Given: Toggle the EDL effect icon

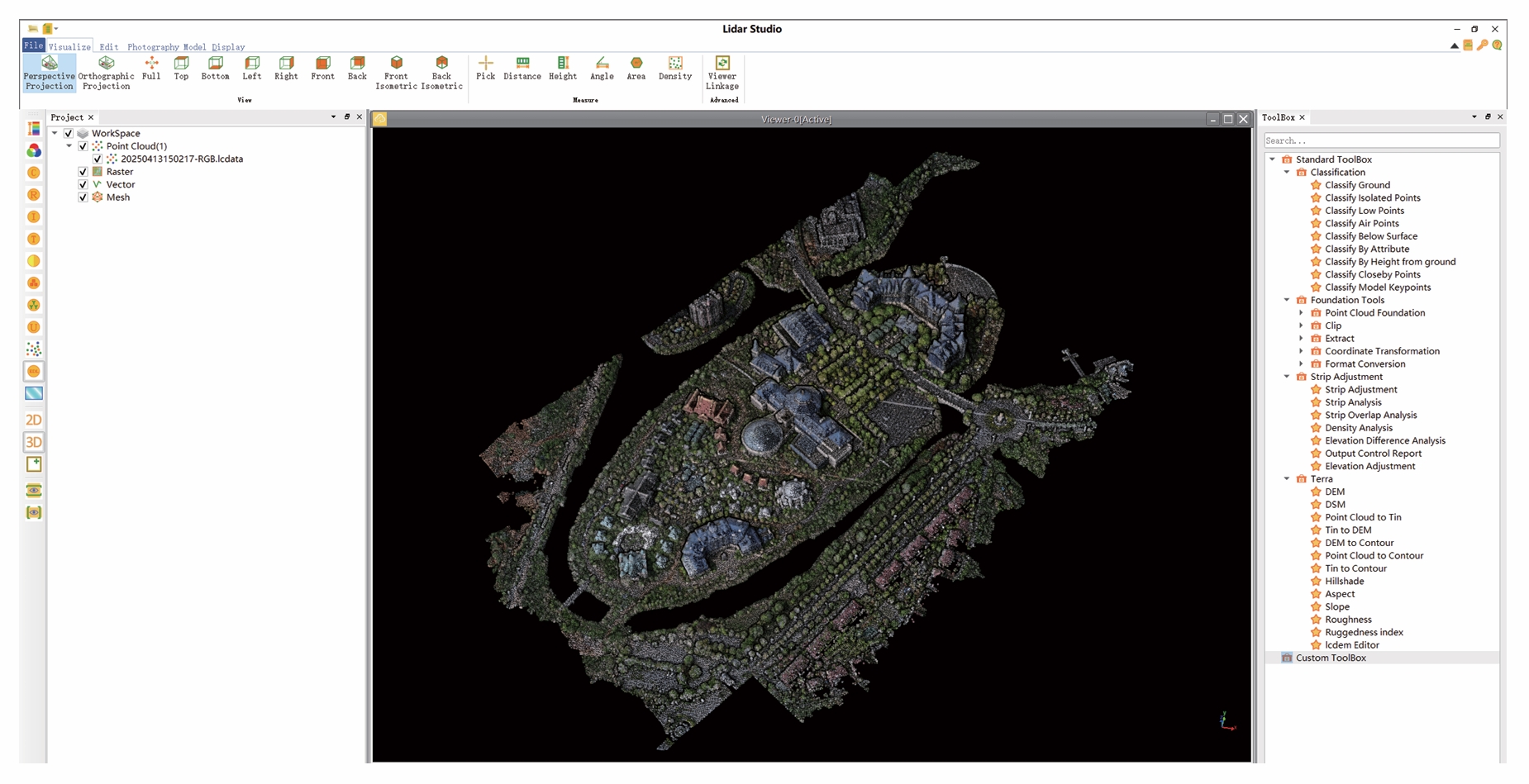Looking at the screenshot, I should tap(34, 371).
